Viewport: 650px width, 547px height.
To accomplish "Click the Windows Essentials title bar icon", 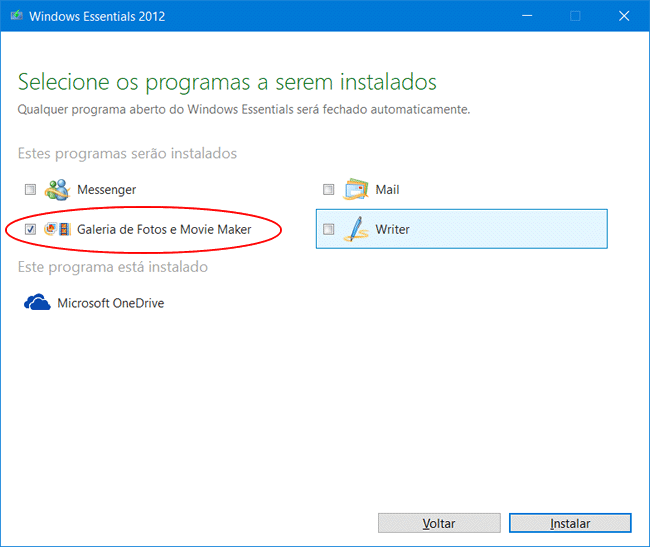I will click(x=17, y=16).
